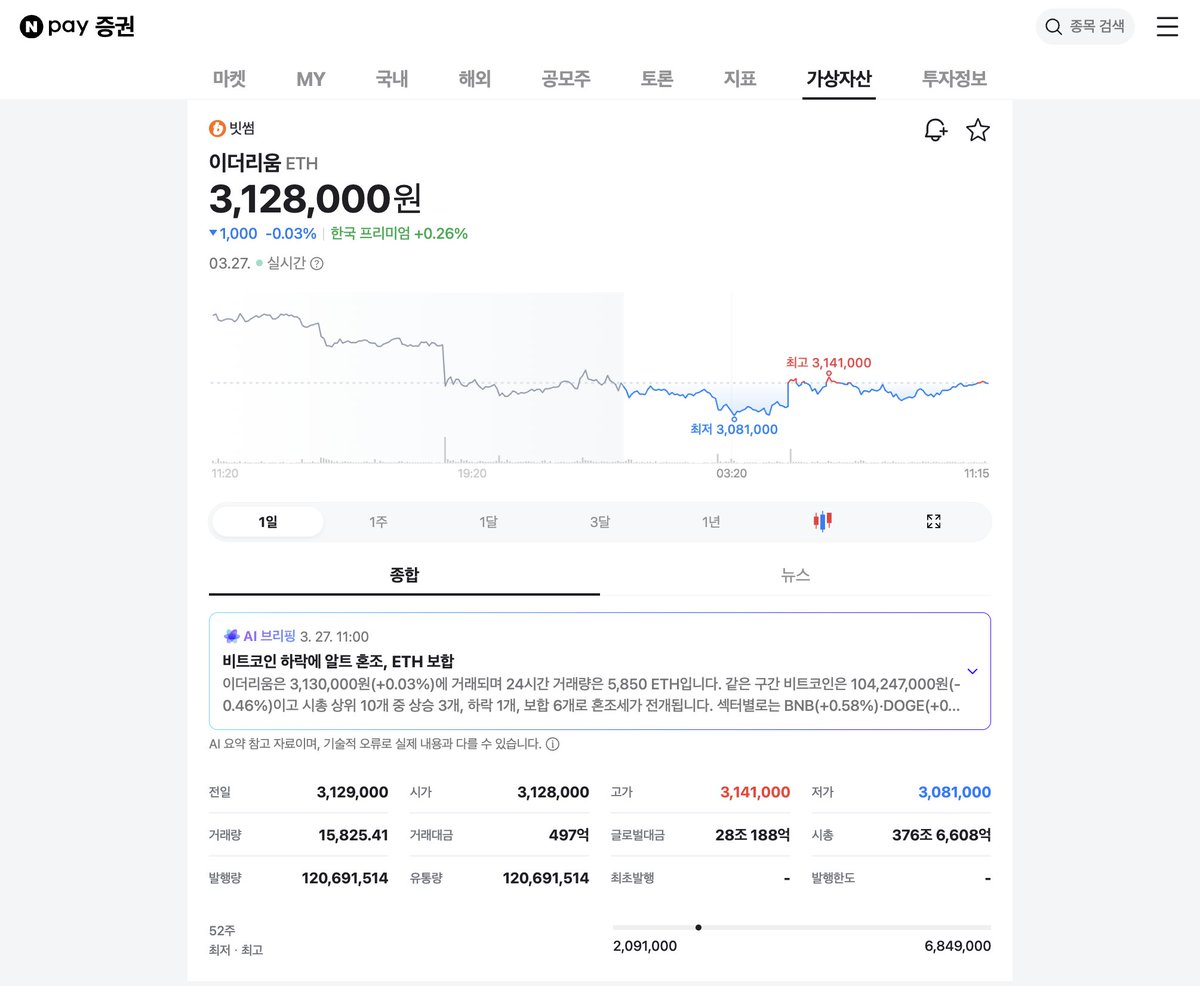Image resolution: width=1200 pixels, height=986 pixels.
Task: Select the 1년 chart period
Action: point(711,521)
